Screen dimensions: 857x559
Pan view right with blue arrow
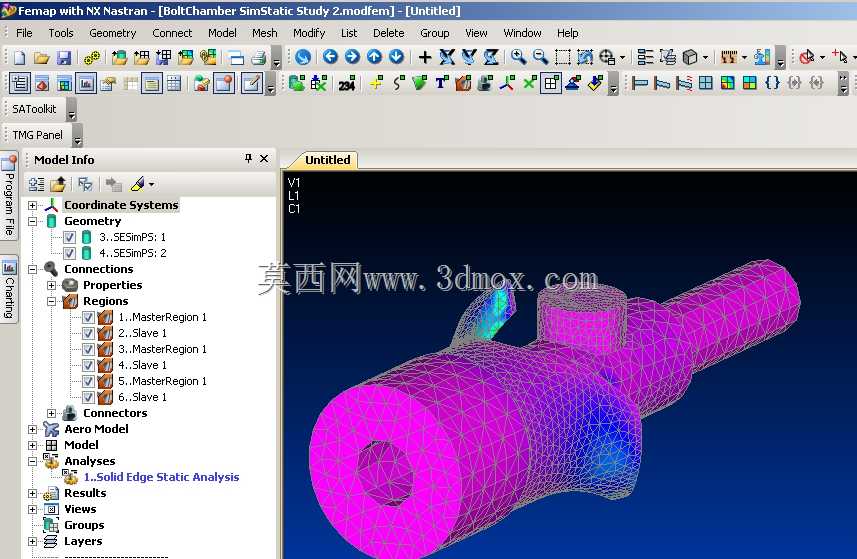click(x=353, y=56)
